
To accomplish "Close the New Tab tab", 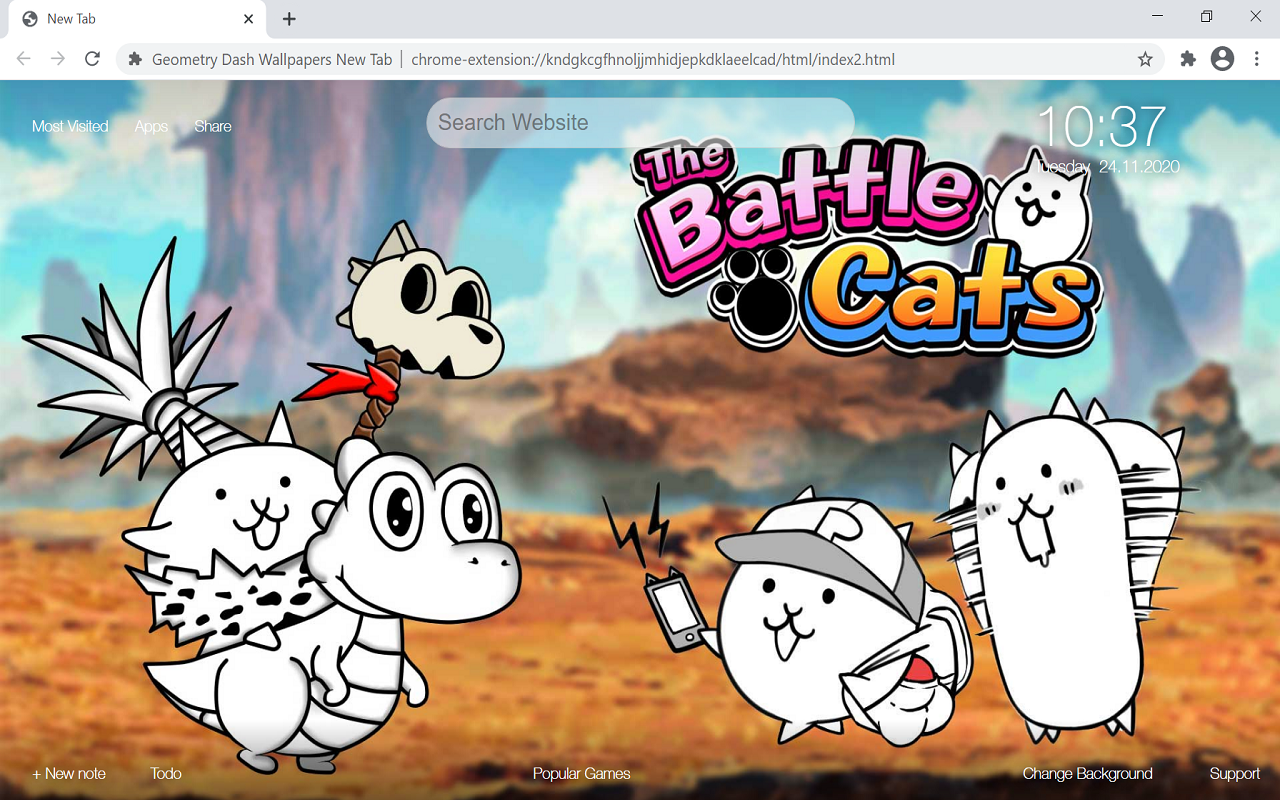I will [248, 19].
